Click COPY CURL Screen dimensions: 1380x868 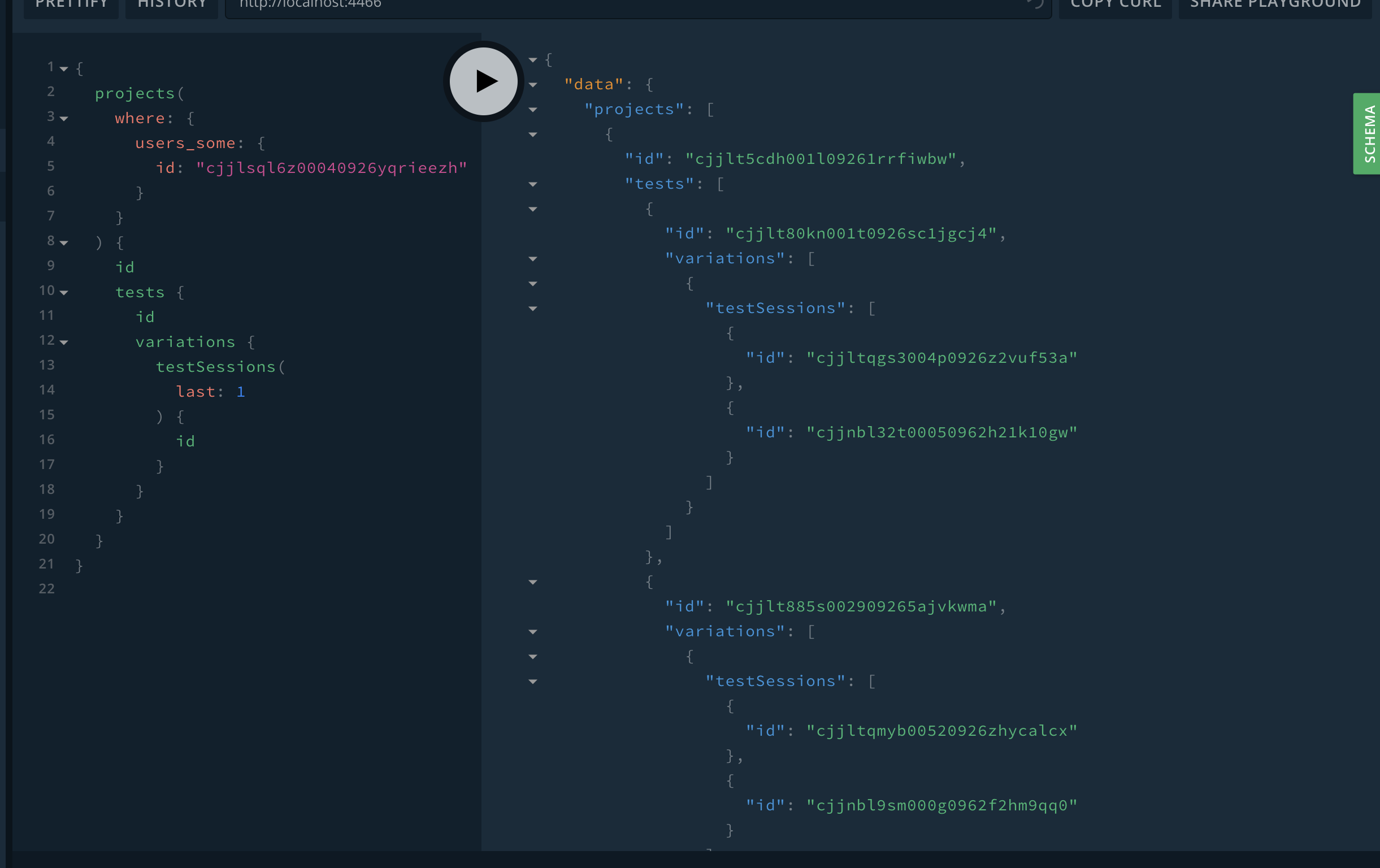pyautogui.click(x=1114, y=4)
